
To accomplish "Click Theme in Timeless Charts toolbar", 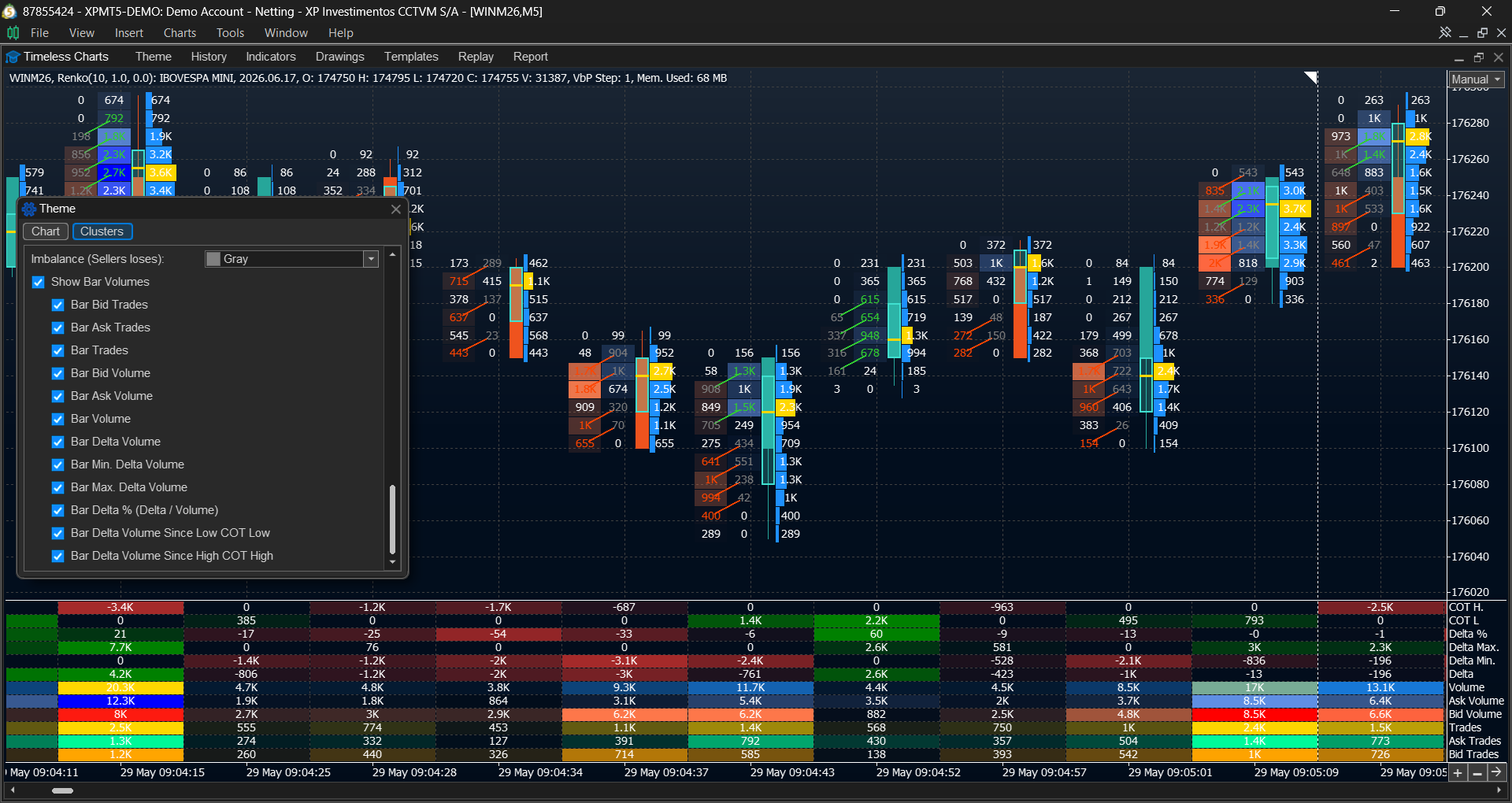I will 153,57.
